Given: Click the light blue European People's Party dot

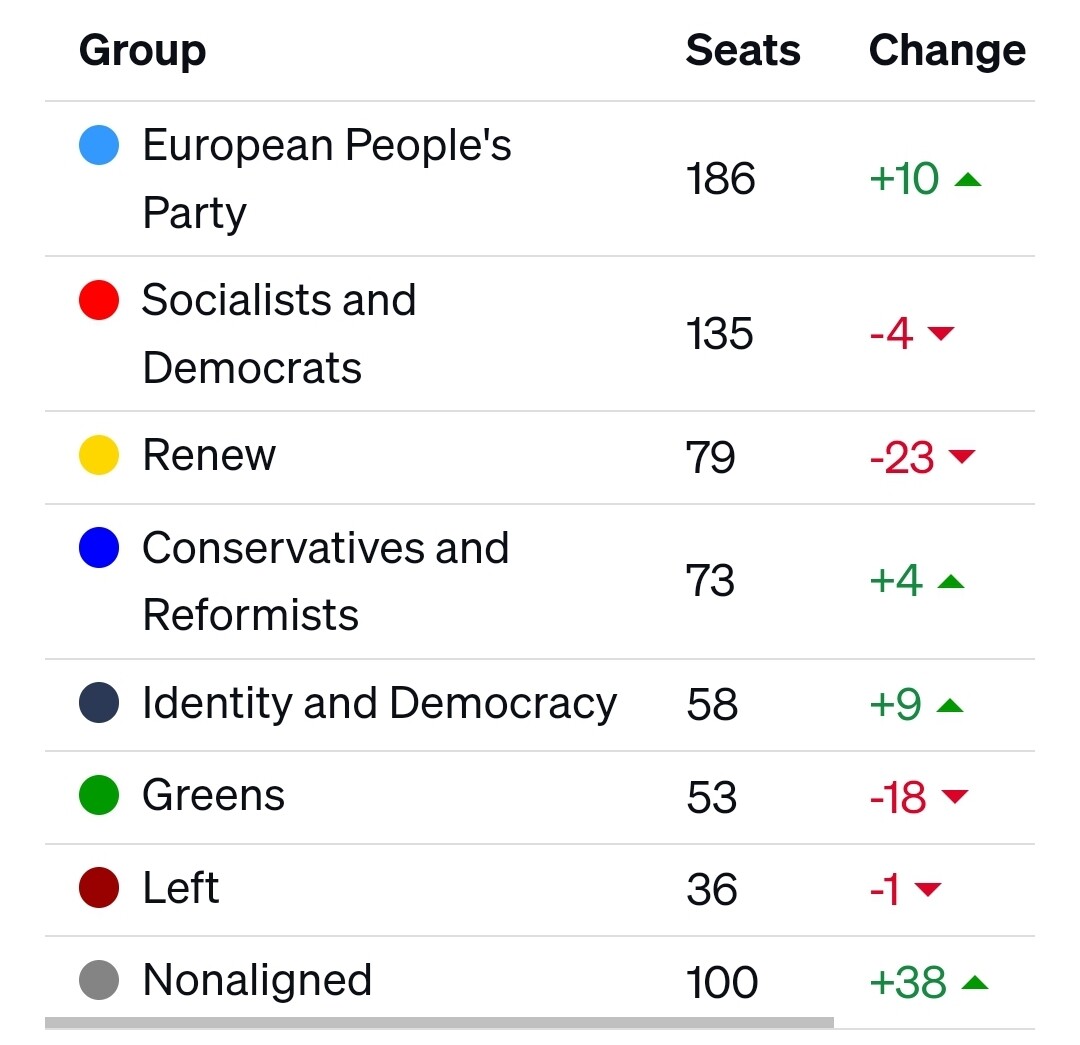Looking at the screenshot, I should (99, 145).
